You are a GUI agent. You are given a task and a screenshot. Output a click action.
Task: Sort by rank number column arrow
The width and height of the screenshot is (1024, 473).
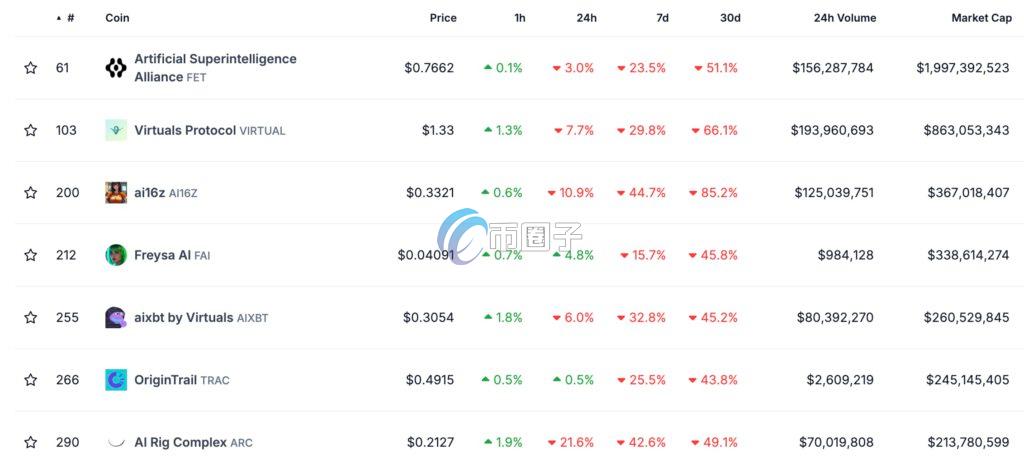[60, 18]
